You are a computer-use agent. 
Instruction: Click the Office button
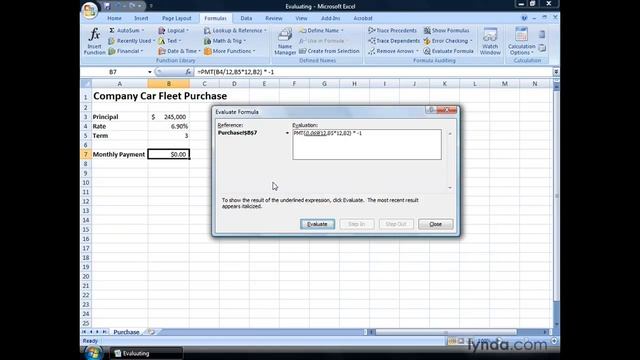point(90,10)
